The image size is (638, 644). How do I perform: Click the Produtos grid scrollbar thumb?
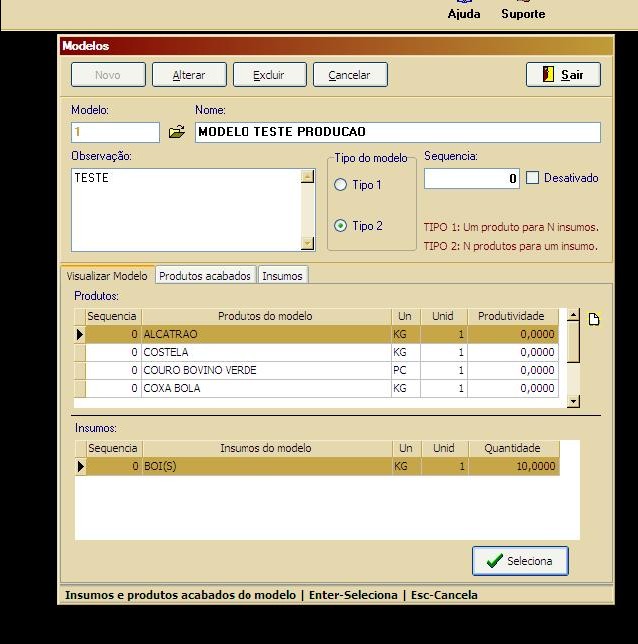573,343
